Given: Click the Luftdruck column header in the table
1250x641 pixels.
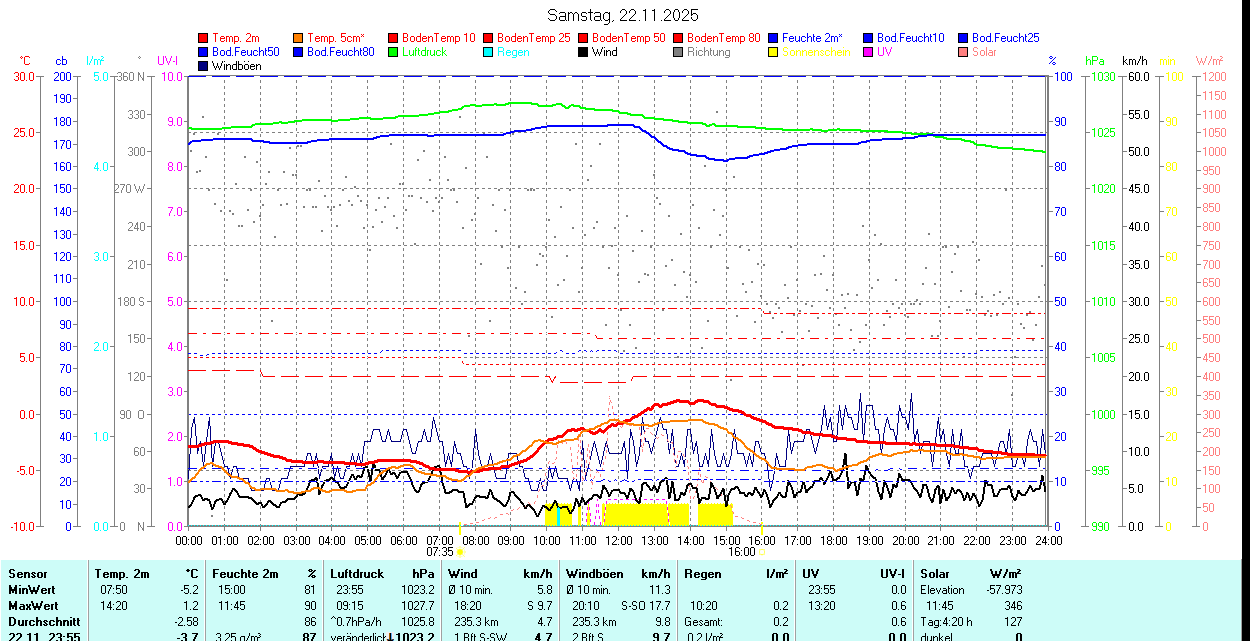Looking at the screenshot, I should (357, 574).
